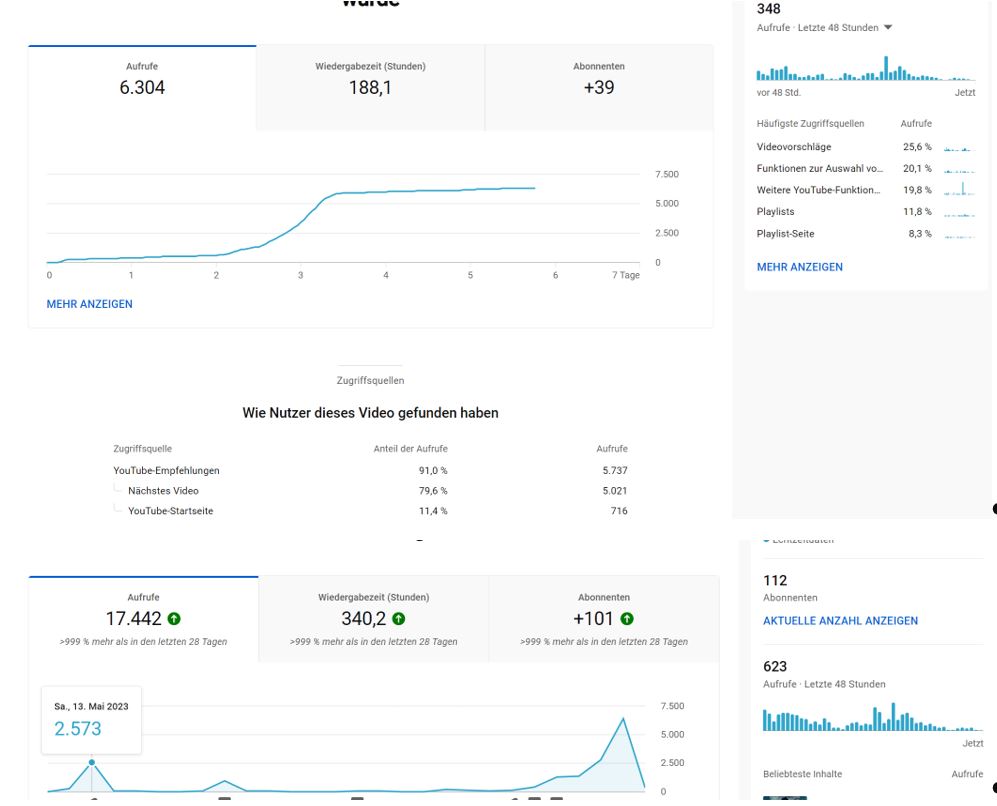This screenshot has width=997, height=806.
Task: Click sparkline icon in the Playlists row
Action: click(x=958, y=212)
